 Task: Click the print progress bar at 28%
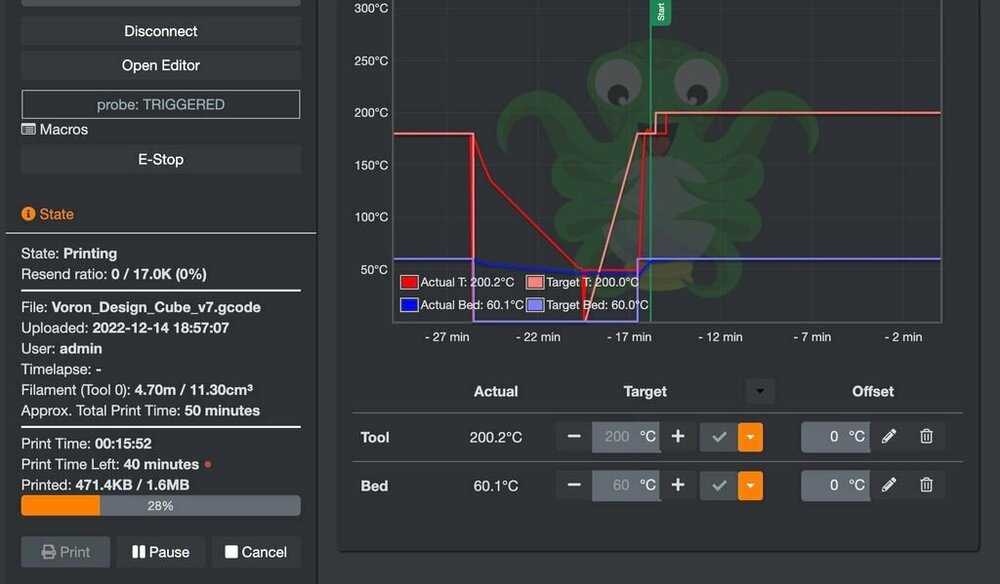click(x=161, y=506)
